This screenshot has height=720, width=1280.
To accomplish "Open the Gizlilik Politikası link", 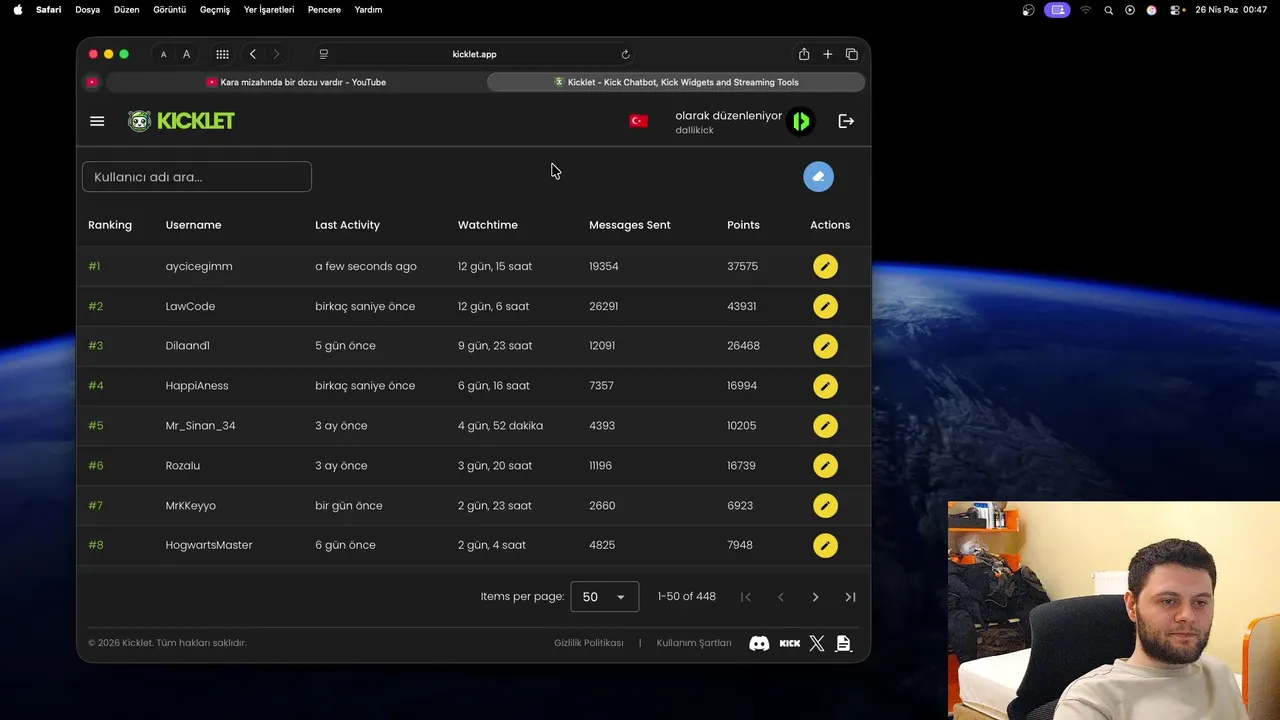I will (x=589, y=643).
